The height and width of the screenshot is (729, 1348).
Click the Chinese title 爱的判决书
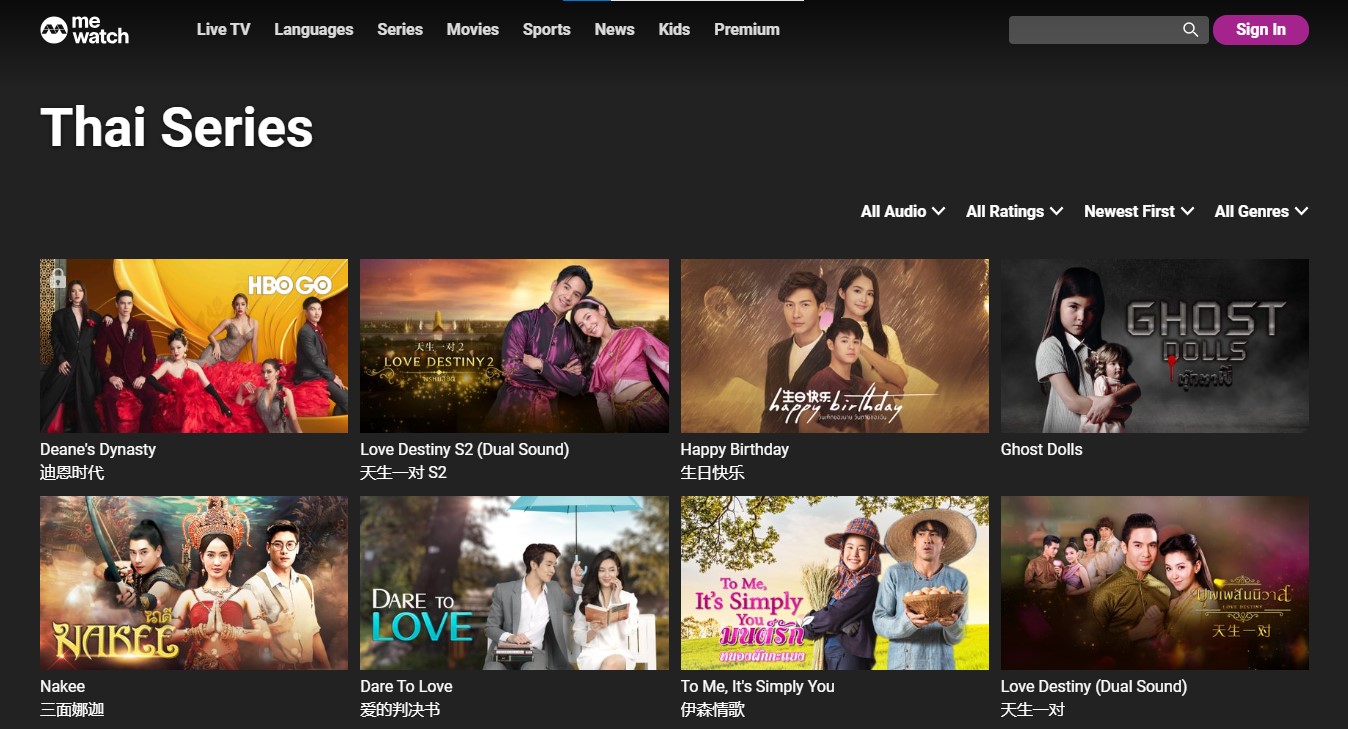pos(400,709)
